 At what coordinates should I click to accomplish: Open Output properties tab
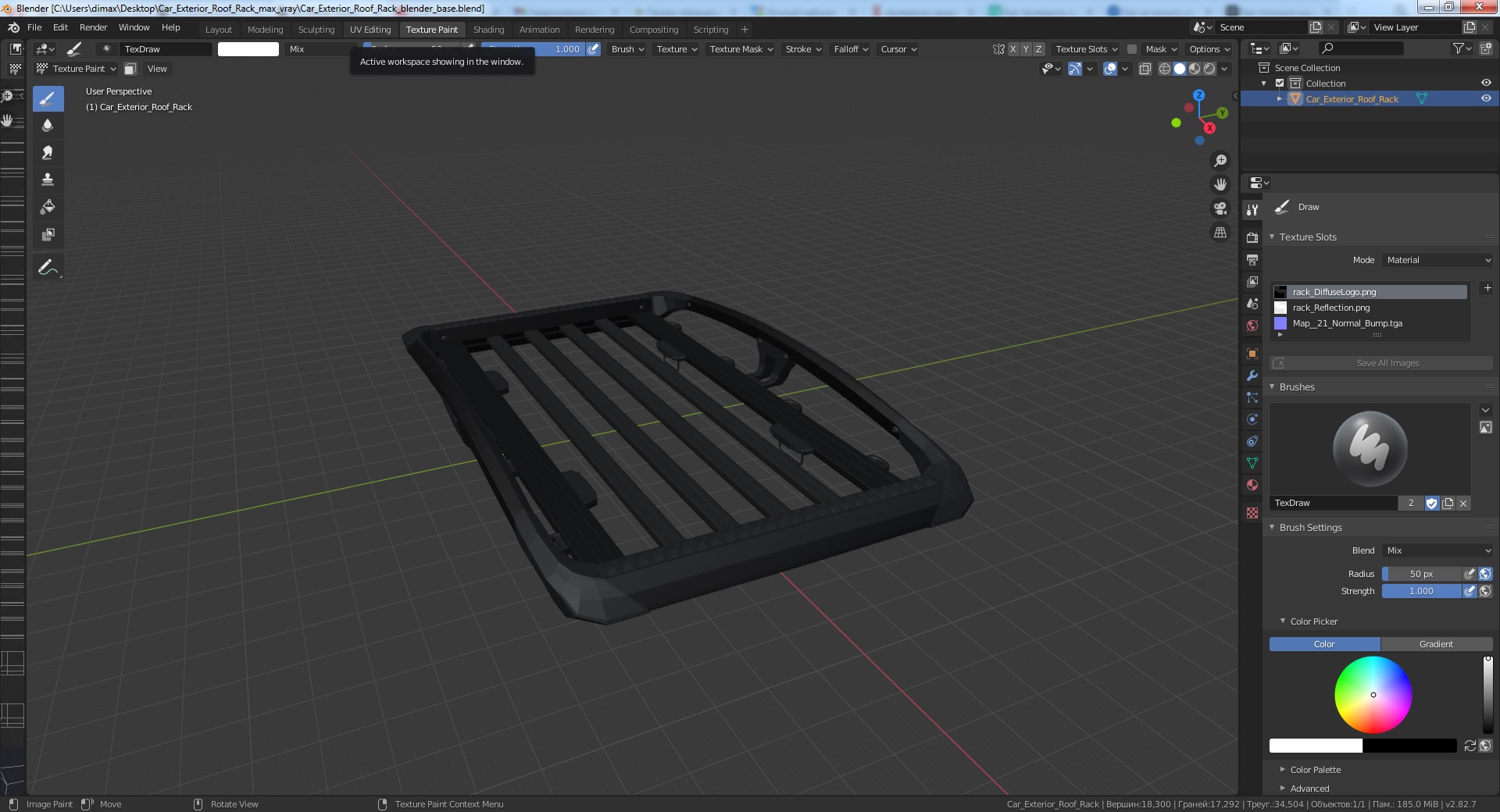pos(1252,259)
